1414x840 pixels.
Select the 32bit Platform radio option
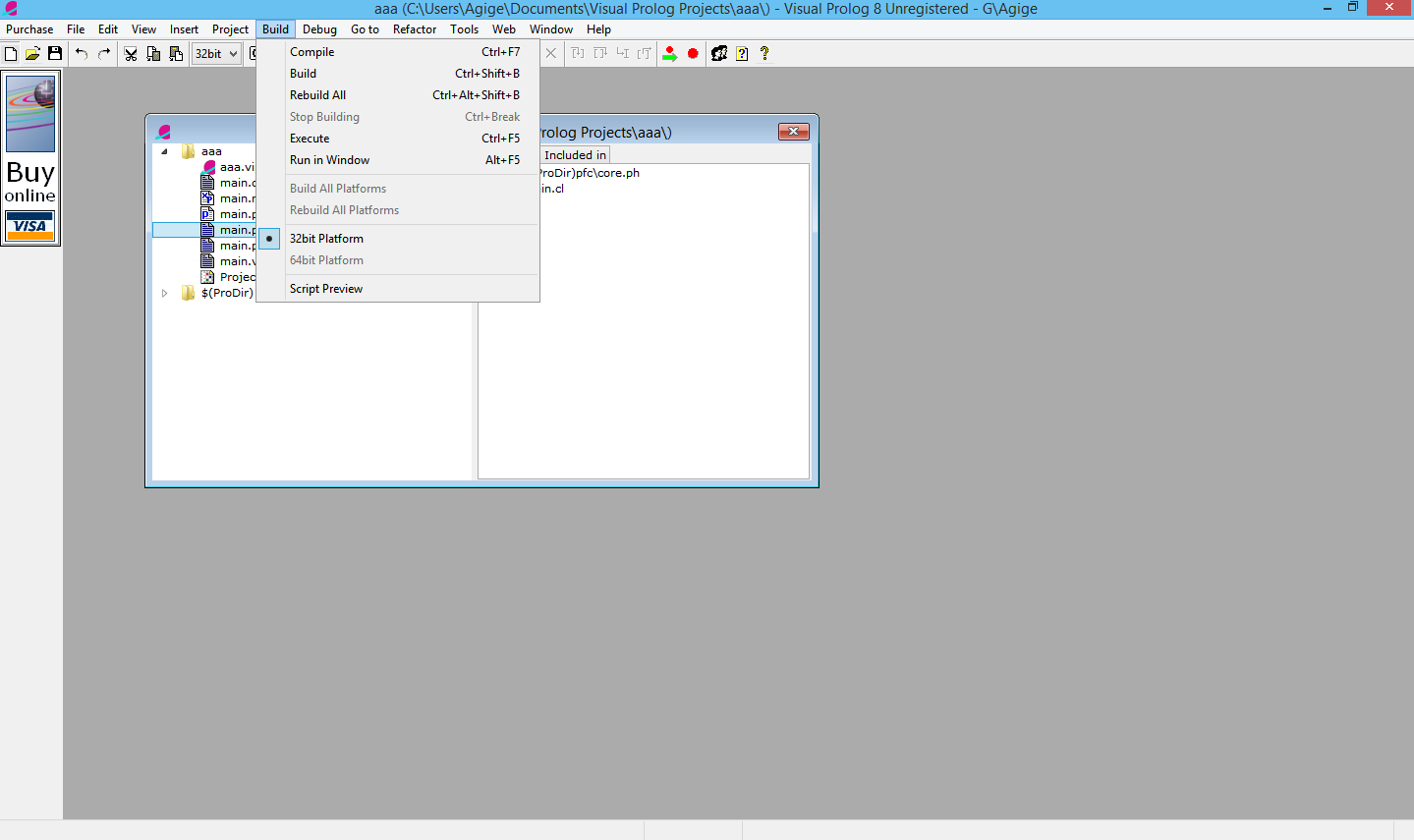[x=326, y=238]
